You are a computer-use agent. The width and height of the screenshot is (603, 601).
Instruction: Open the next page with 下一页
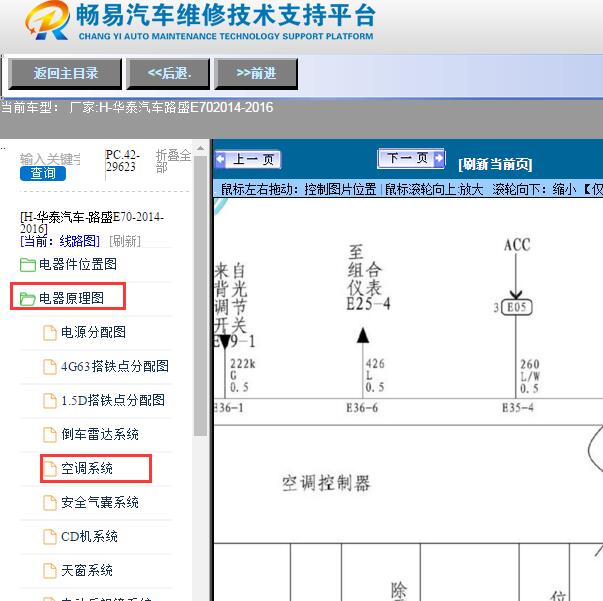411,158
